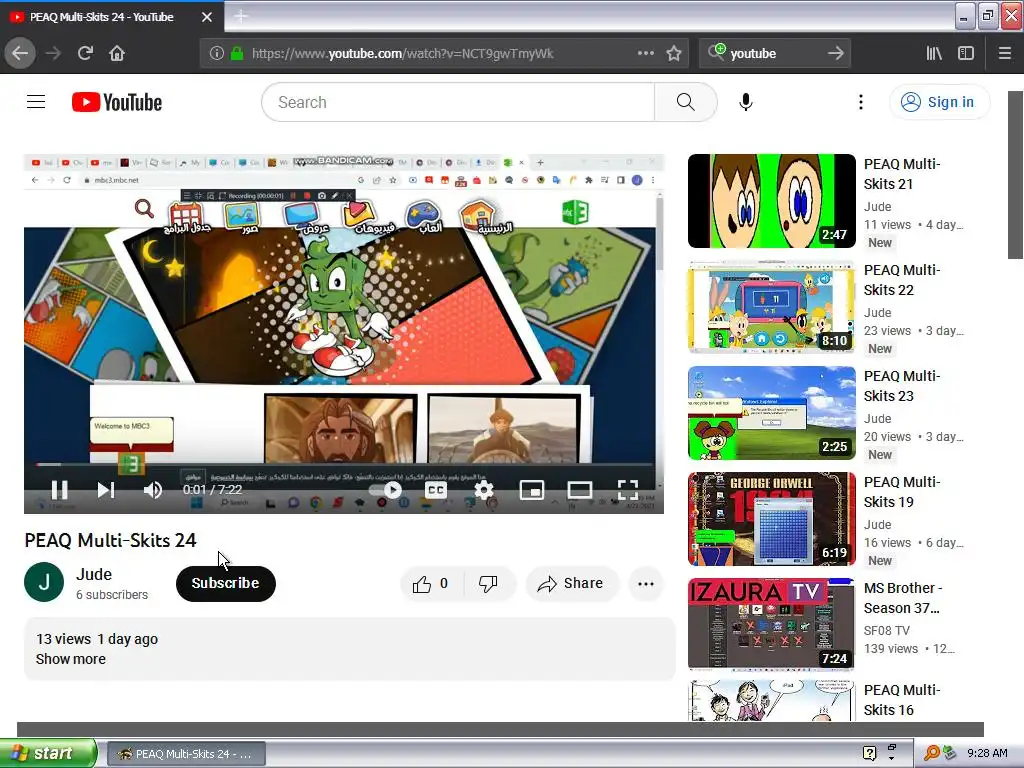Click the video progress bar
This screenshot has height=768, width=1024.
[344, 464]
